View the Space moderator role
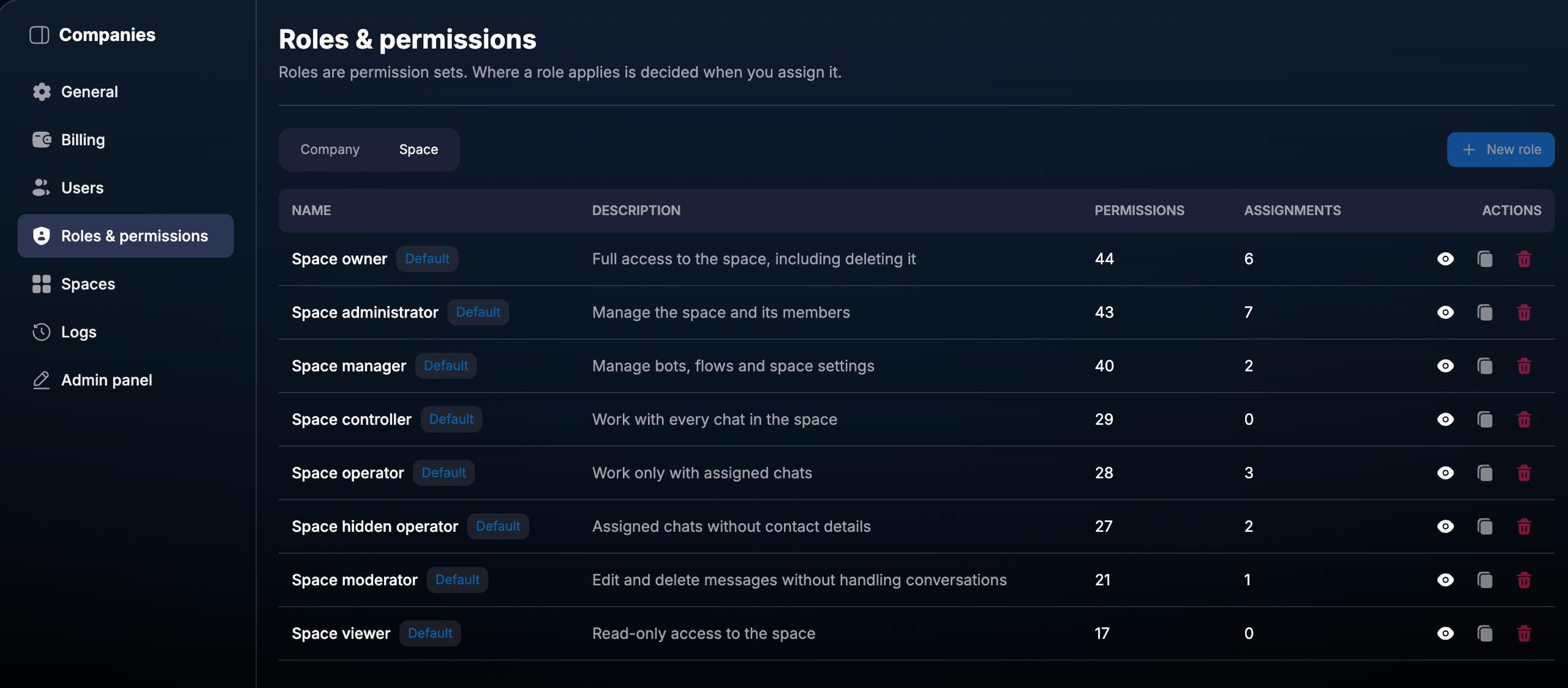Viewport: 1568px width, 688px height. (x=1445, y=580)
